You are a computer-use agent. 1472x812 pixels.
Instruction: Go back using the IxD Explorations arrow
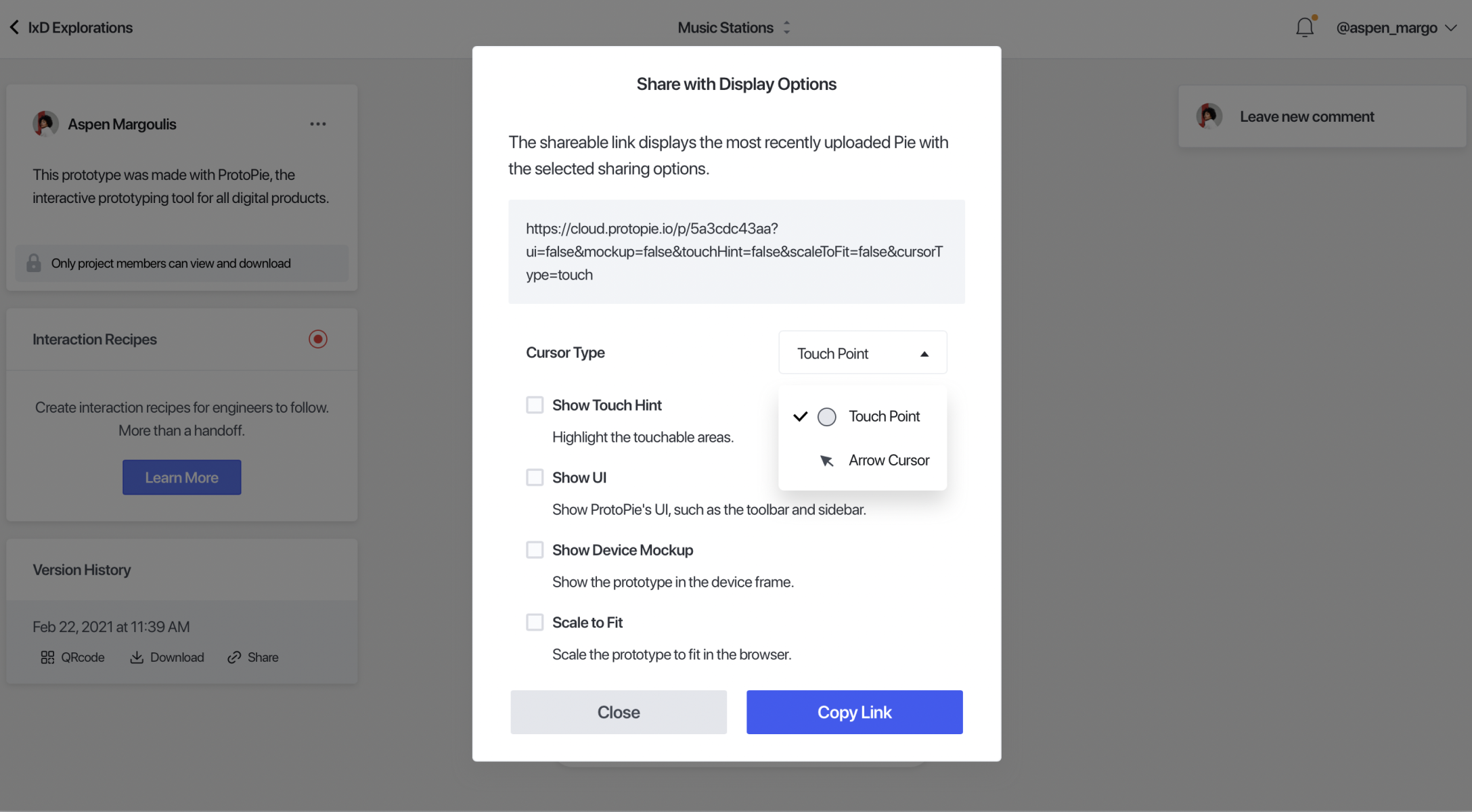(14, 27)
